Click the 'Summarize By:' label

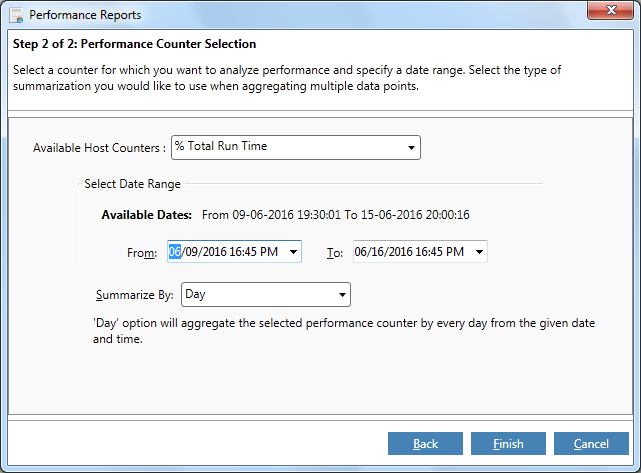click(x=135, y=295)
